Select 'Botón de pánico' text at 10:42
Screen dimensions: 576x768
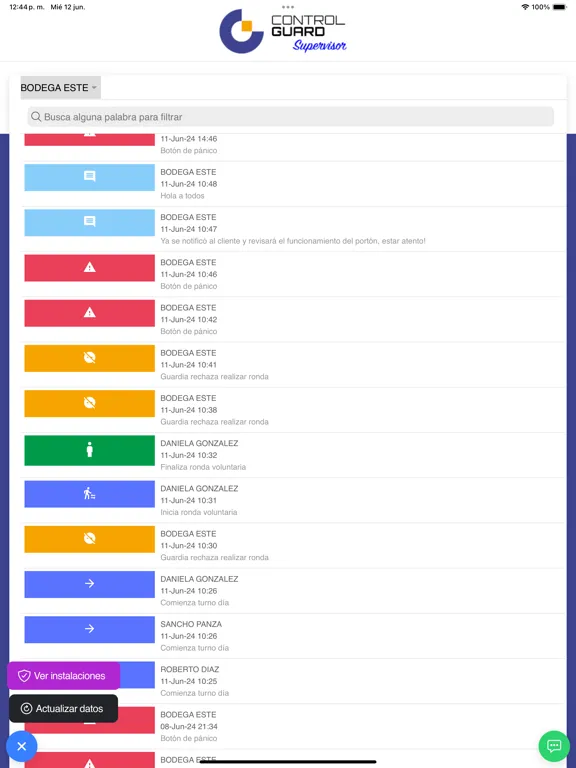189,332
